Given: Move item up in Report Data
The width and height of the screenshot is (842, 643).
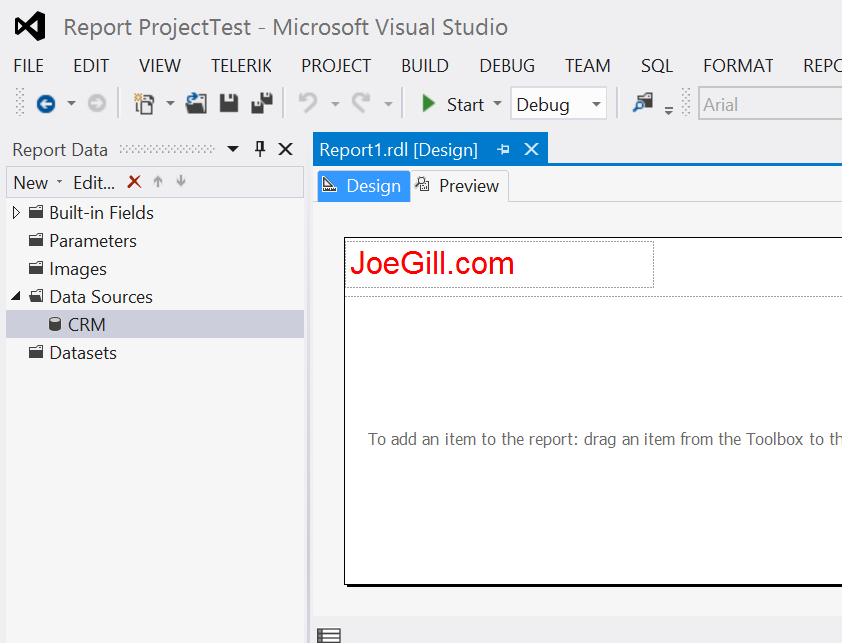Looking at the screenshot, I should point(158,182).
